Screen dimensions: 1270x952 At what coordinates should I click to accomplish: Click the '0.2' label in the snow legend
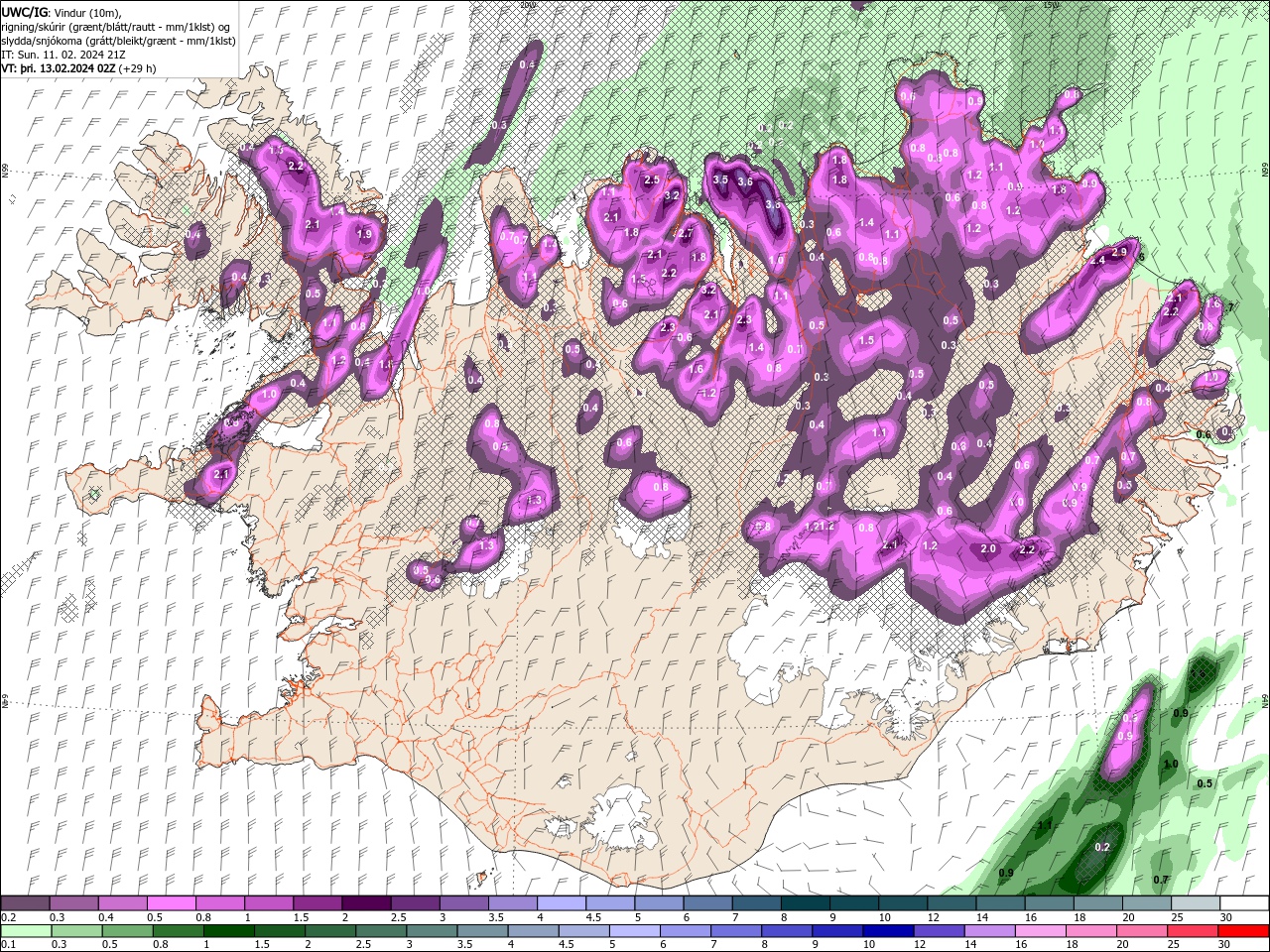[x=8, y=917]
